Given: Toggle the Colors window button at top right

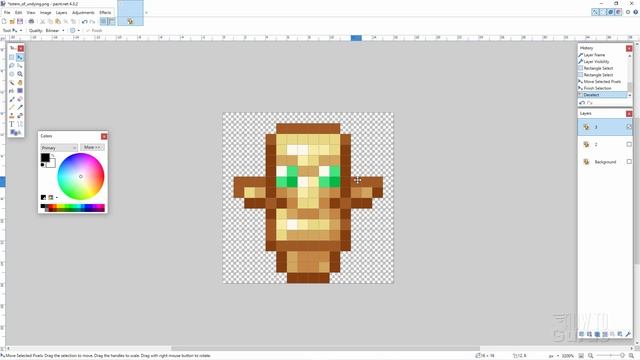Looking at the screenshot, I should pyautogui.click(x=618, y=12).
